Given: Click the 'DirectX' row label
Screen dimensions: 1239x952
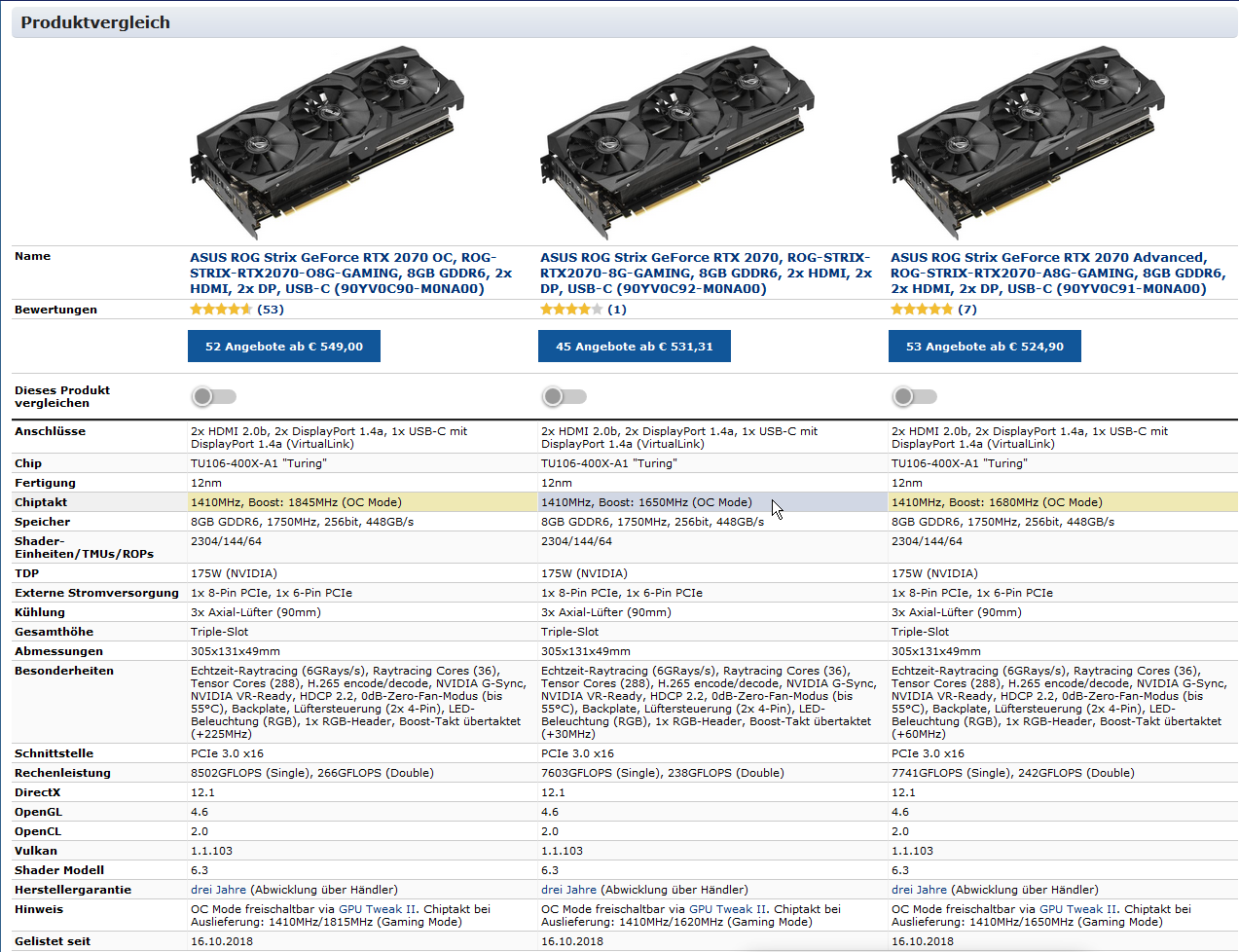Looking at the screenshot, I should tap(37, 792).
